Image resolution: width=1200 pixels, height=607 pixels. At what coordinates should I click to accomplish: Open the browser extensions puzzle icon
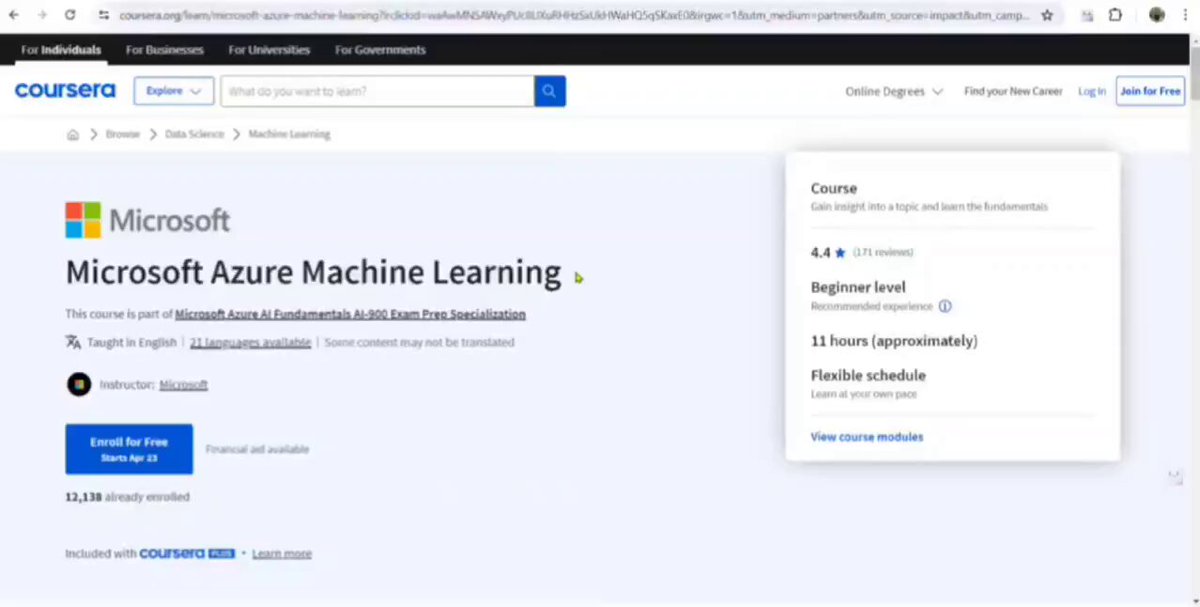click(1115, 15)
